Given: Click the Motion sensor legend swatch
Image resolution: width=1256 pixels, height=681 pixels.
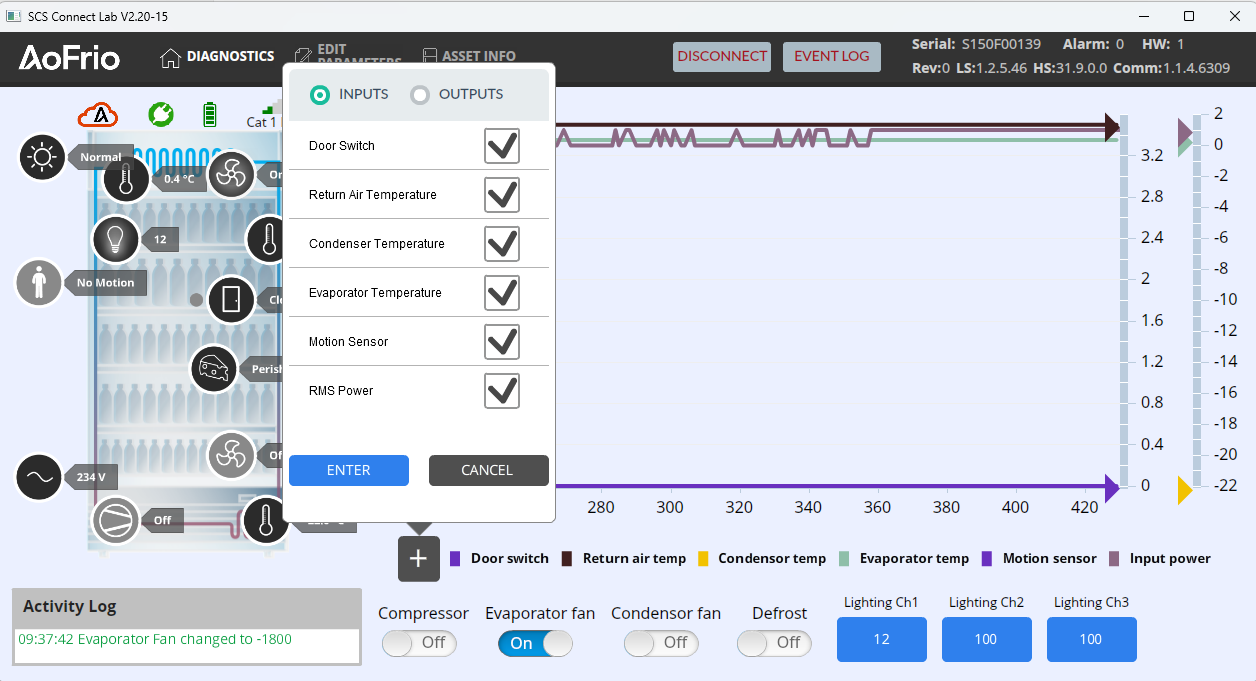Looking at the screenshot, I should [987, 559].
